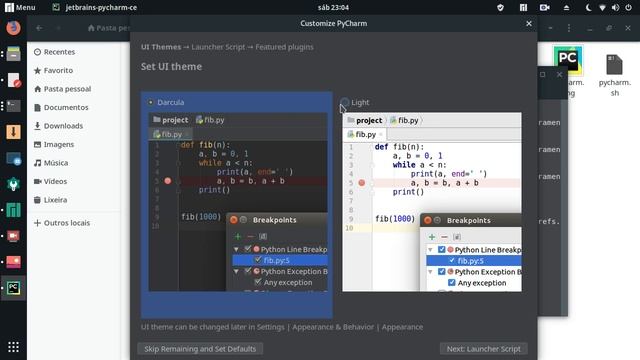640x360 pixels.
Task: Go to Next: Launcher Script
Action: coord(483,349)
